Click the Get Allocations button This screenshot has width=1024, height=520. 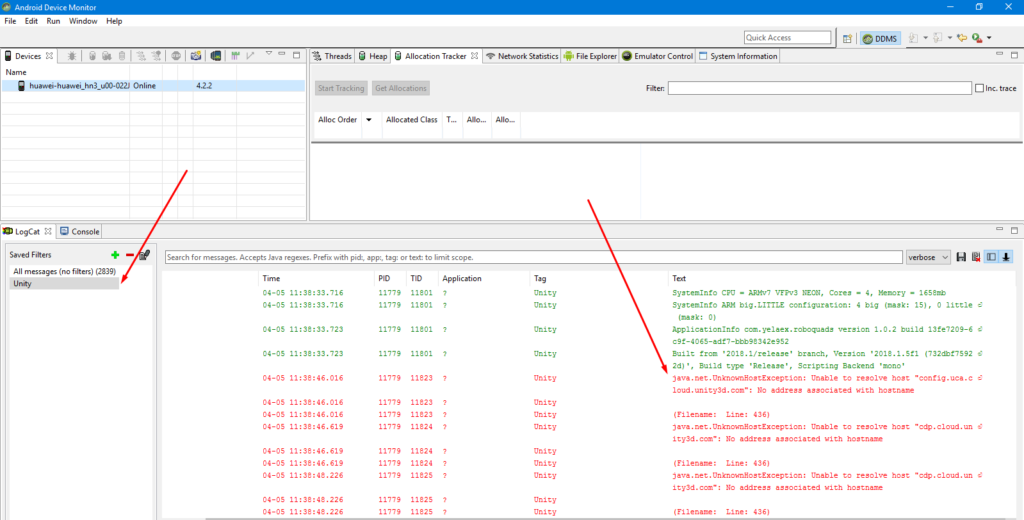(401, 88)
